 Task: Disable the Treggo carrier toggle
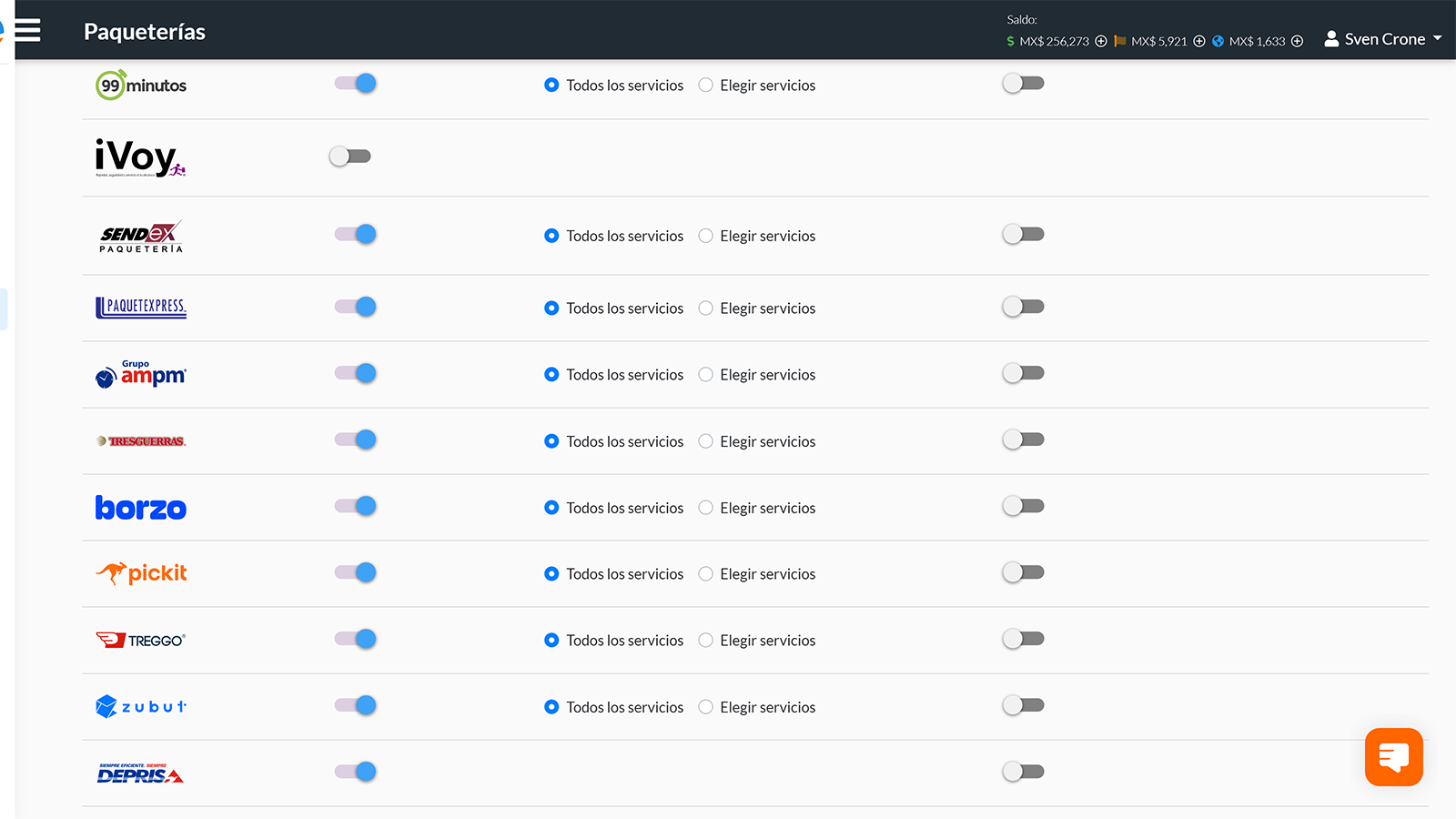355,639
